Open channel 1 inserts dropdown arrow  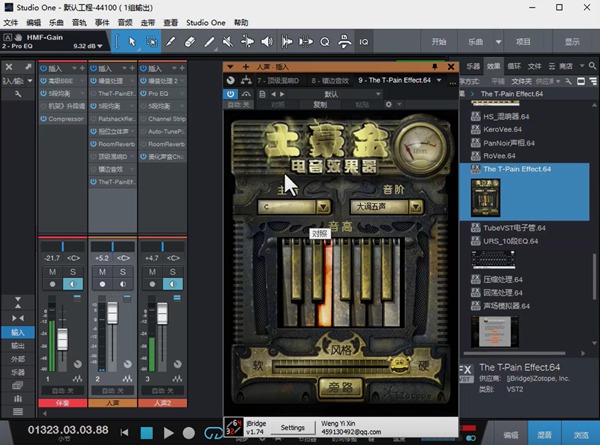pos(74,68)
